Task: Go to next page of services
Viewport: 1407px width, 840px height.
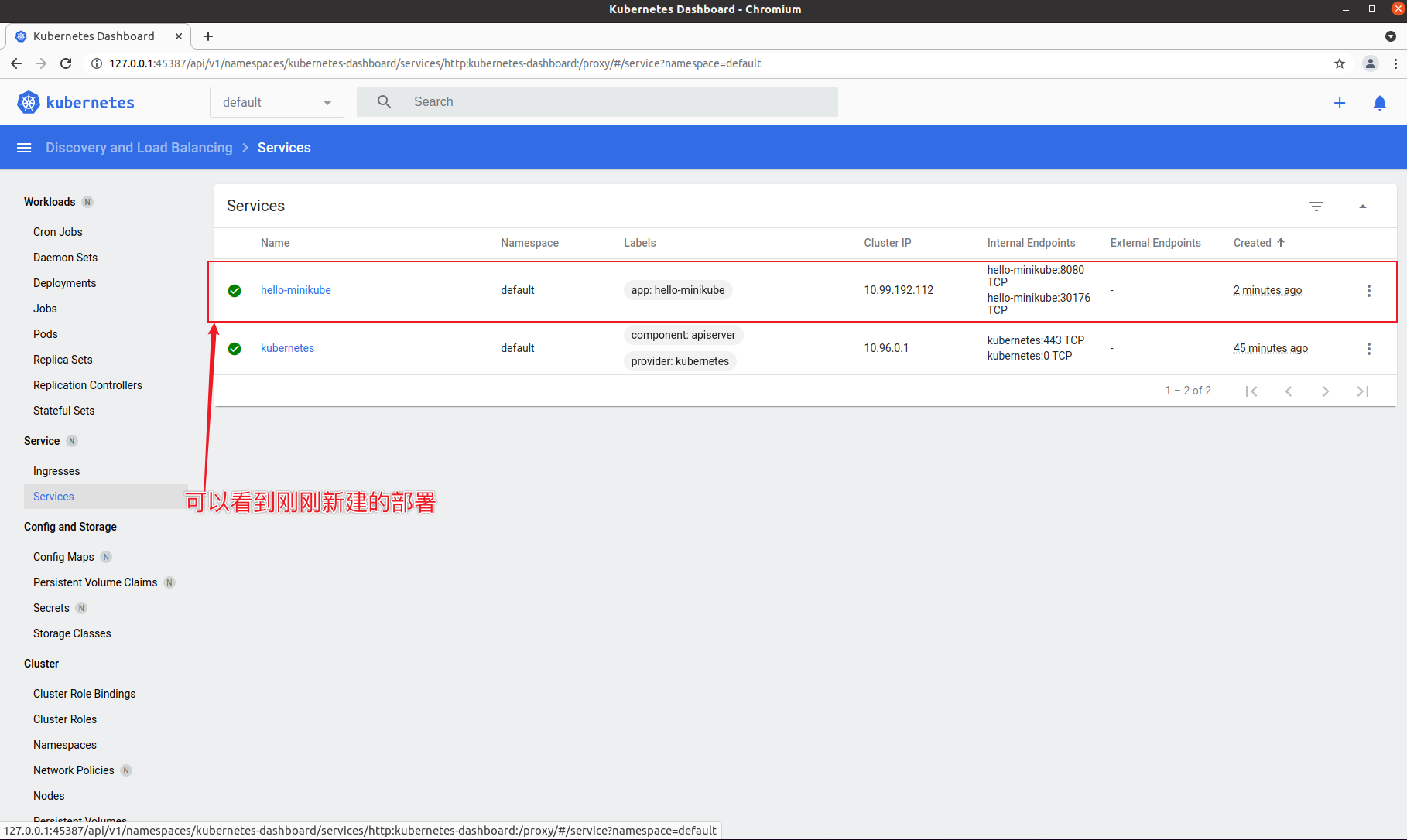Action: 1326,391
